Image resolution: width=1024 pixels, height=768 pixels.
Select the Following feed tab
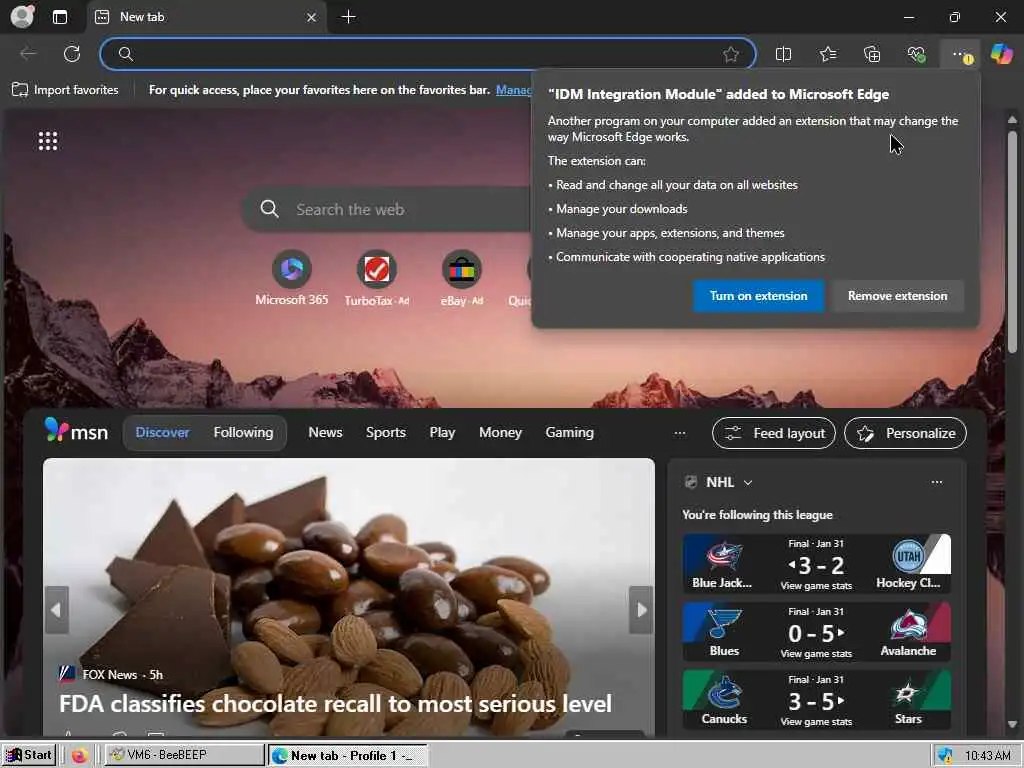[x=243, y=432]
